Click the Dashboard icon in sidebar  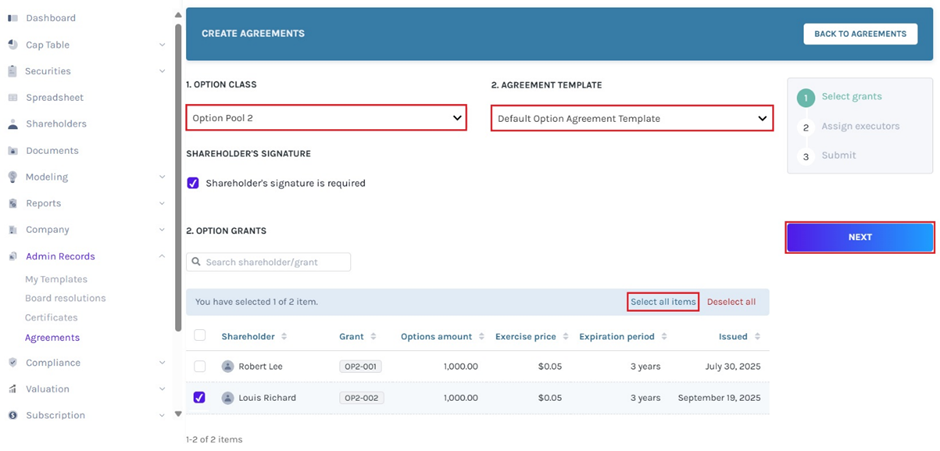(x=13, y=18)
